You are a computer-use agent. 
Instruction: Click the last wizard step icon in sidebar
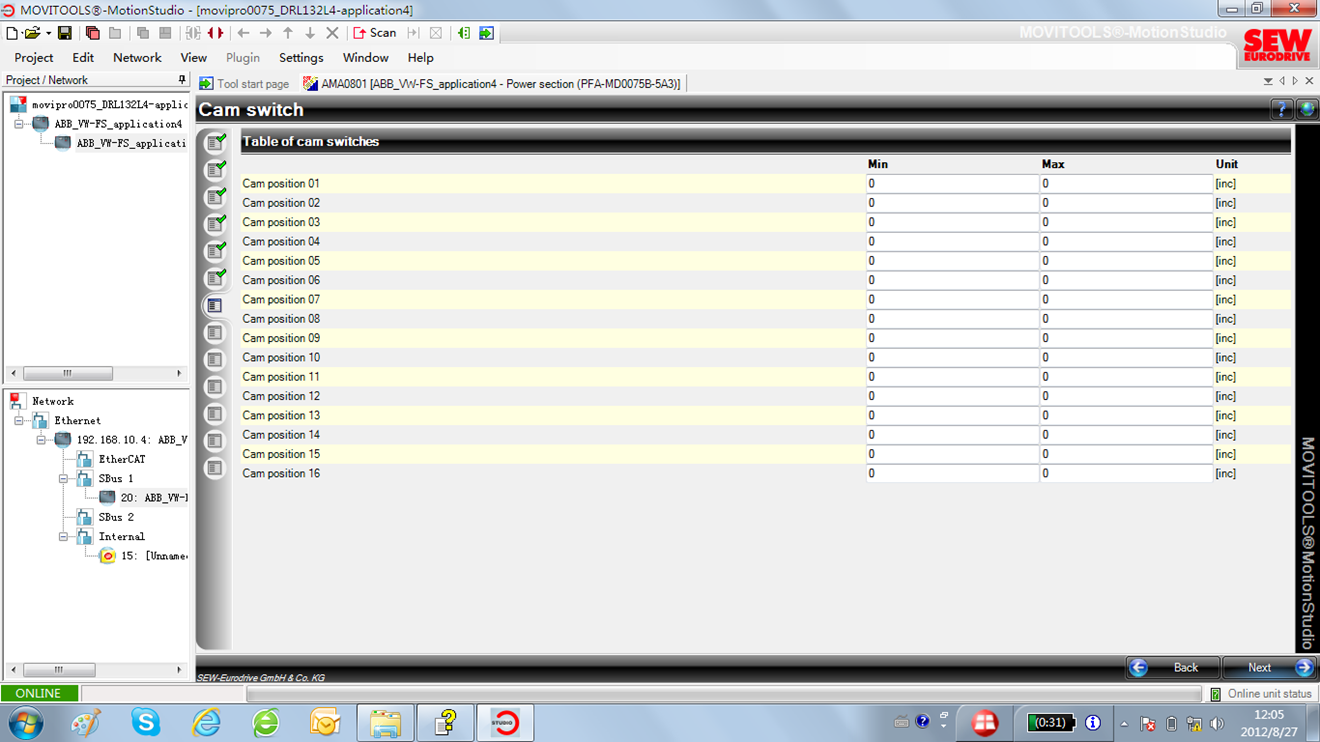click(x=214, y=468)
